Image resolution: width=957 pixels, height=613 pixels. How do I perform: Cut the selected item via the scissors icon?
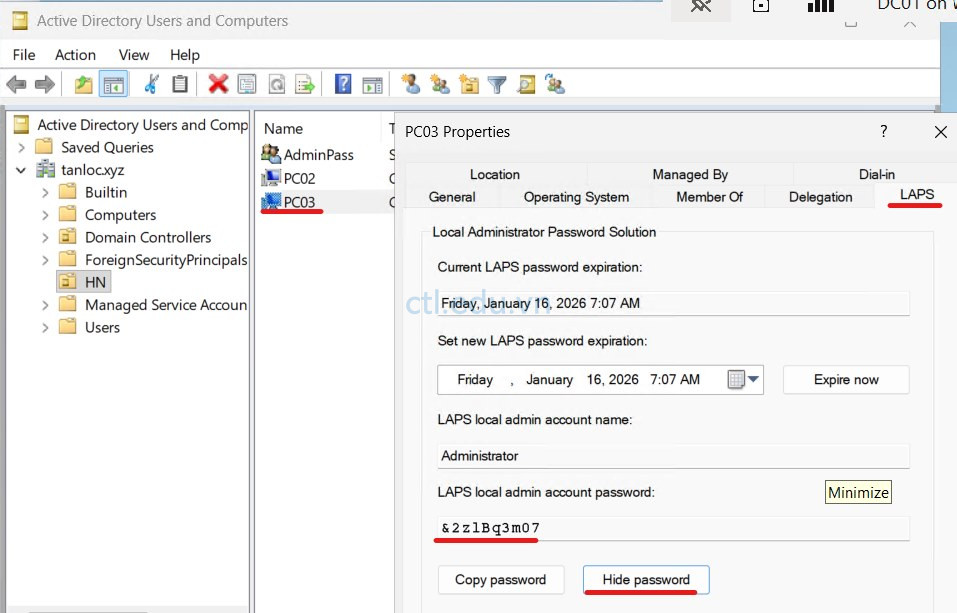[152, 84]
